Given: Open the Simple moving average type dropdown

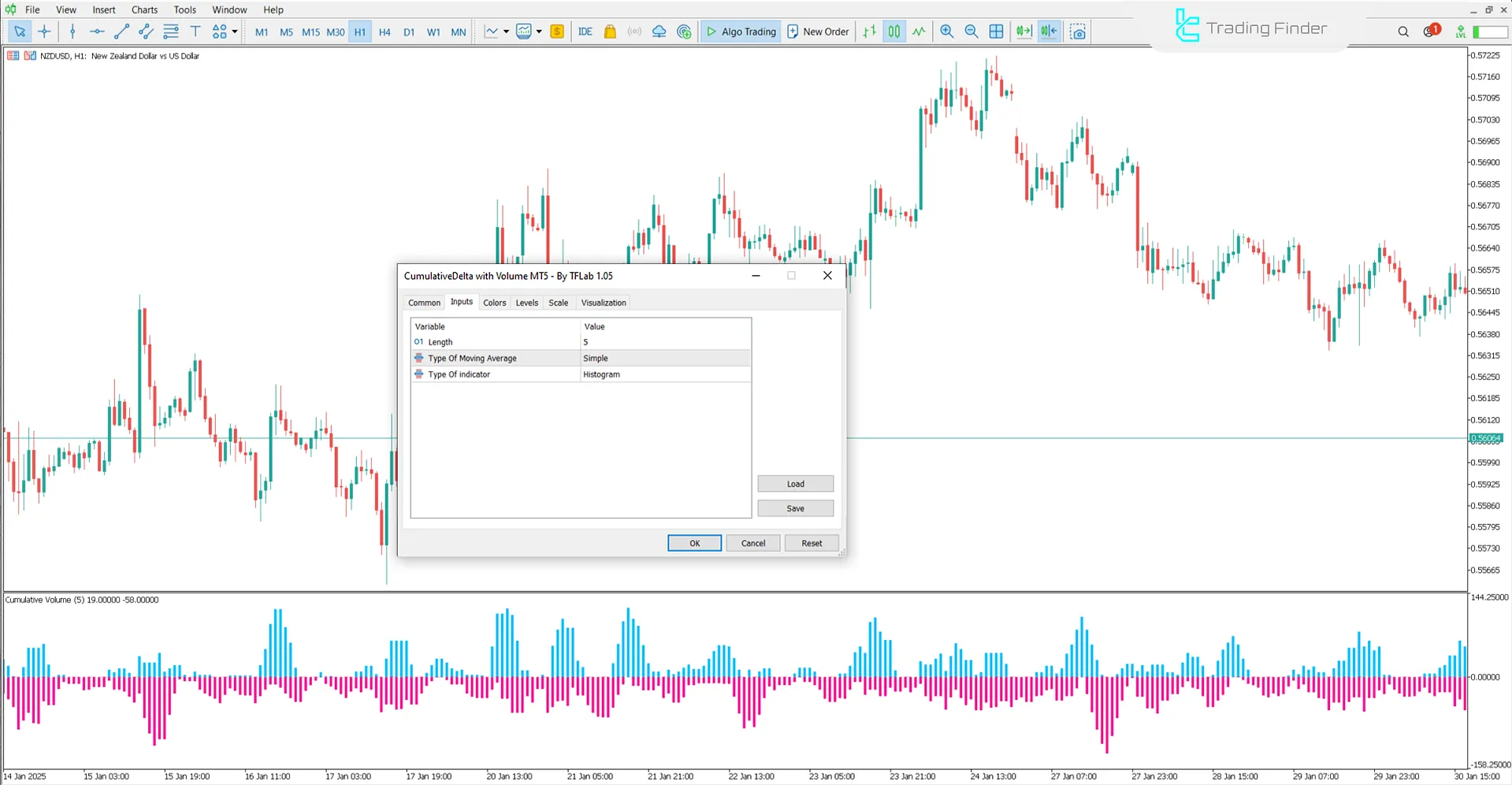Looking at the screenshot, I should coord(664,358).
